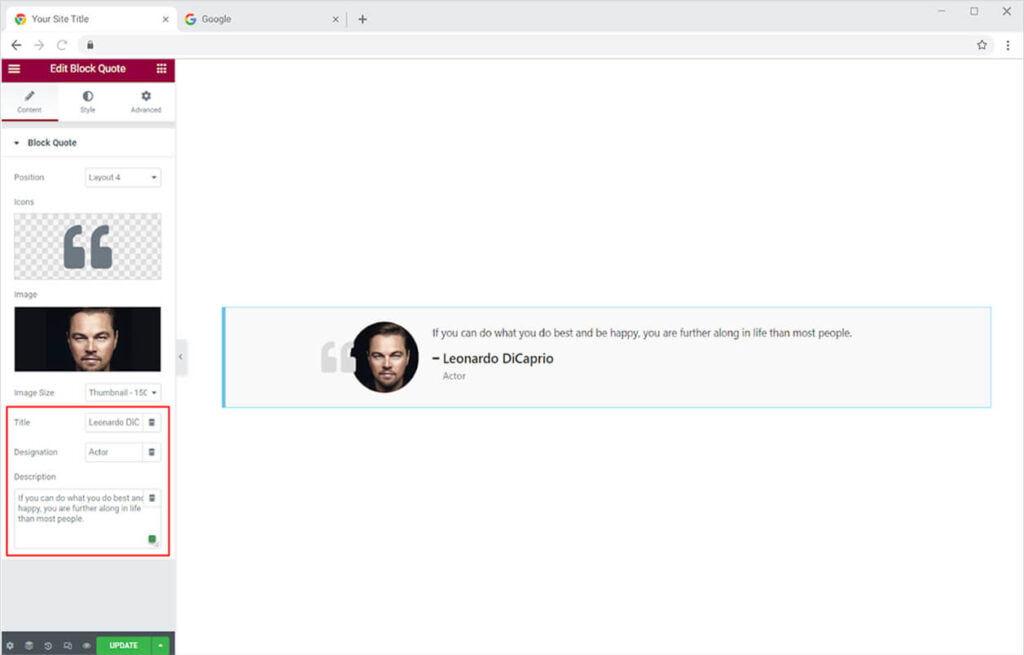The width and height of the screenshot is (1024, 655).
Task: Open page settings gear in bottom bar
Action: point(10,645)
